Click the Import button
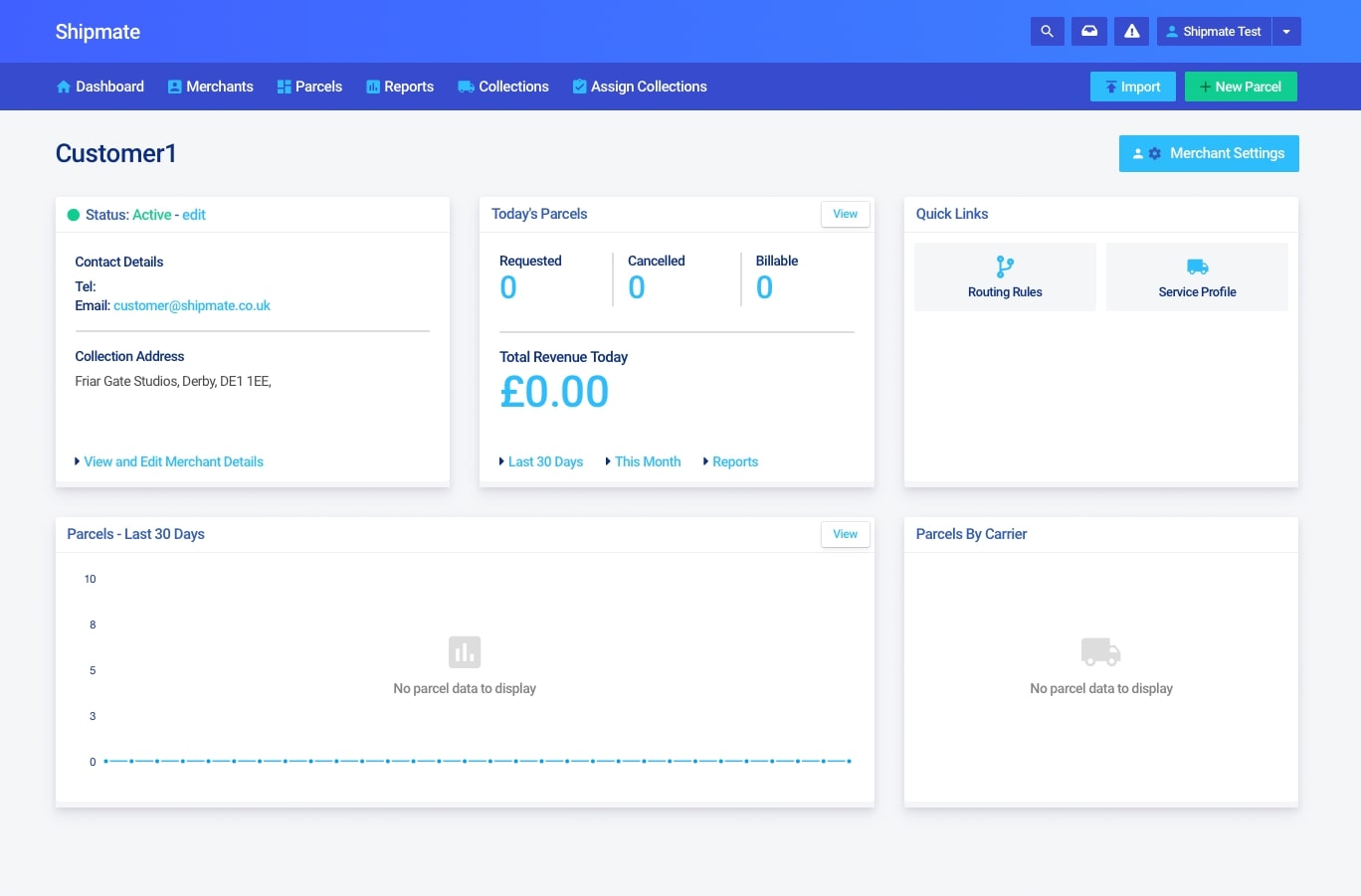 coord(1133,87)
